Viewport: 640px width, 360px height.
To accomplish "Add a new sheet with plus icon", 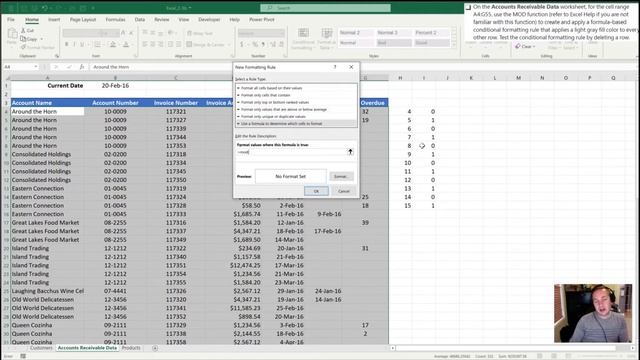I will pos(155,348).
